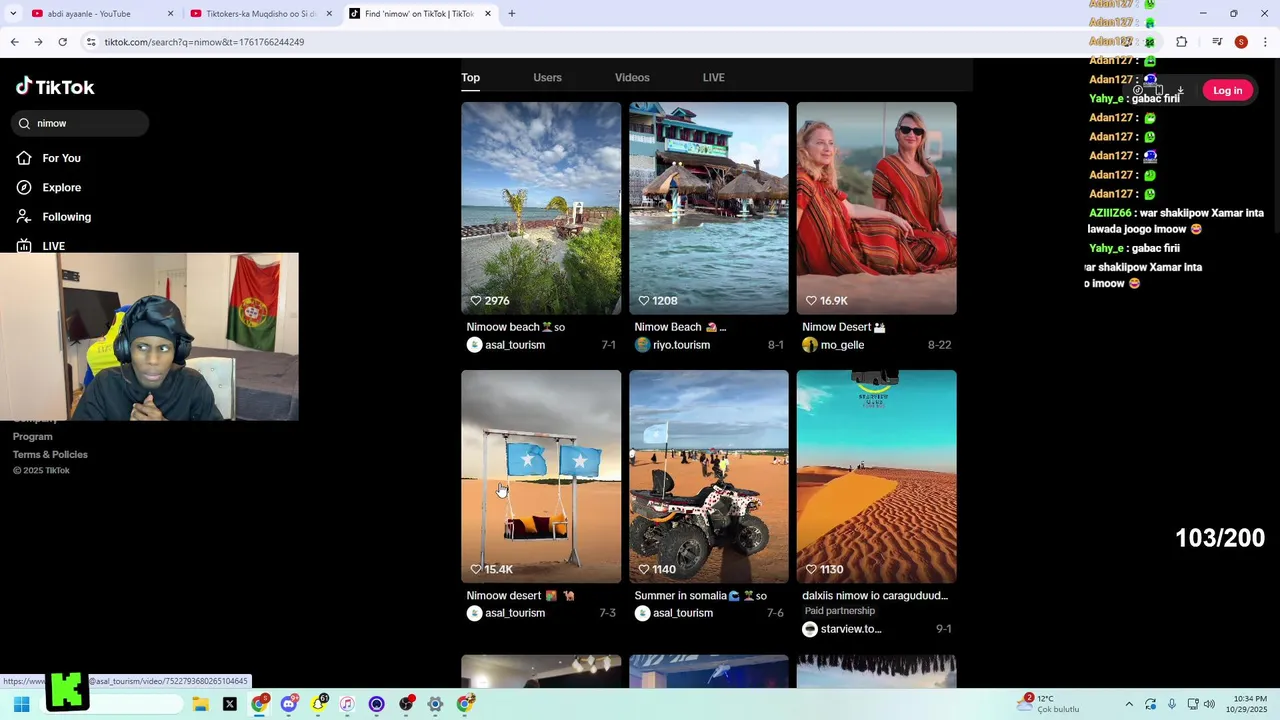Open a new browser tab
Viewport: 1280px width, 720px height.
(x=511, y=14)
